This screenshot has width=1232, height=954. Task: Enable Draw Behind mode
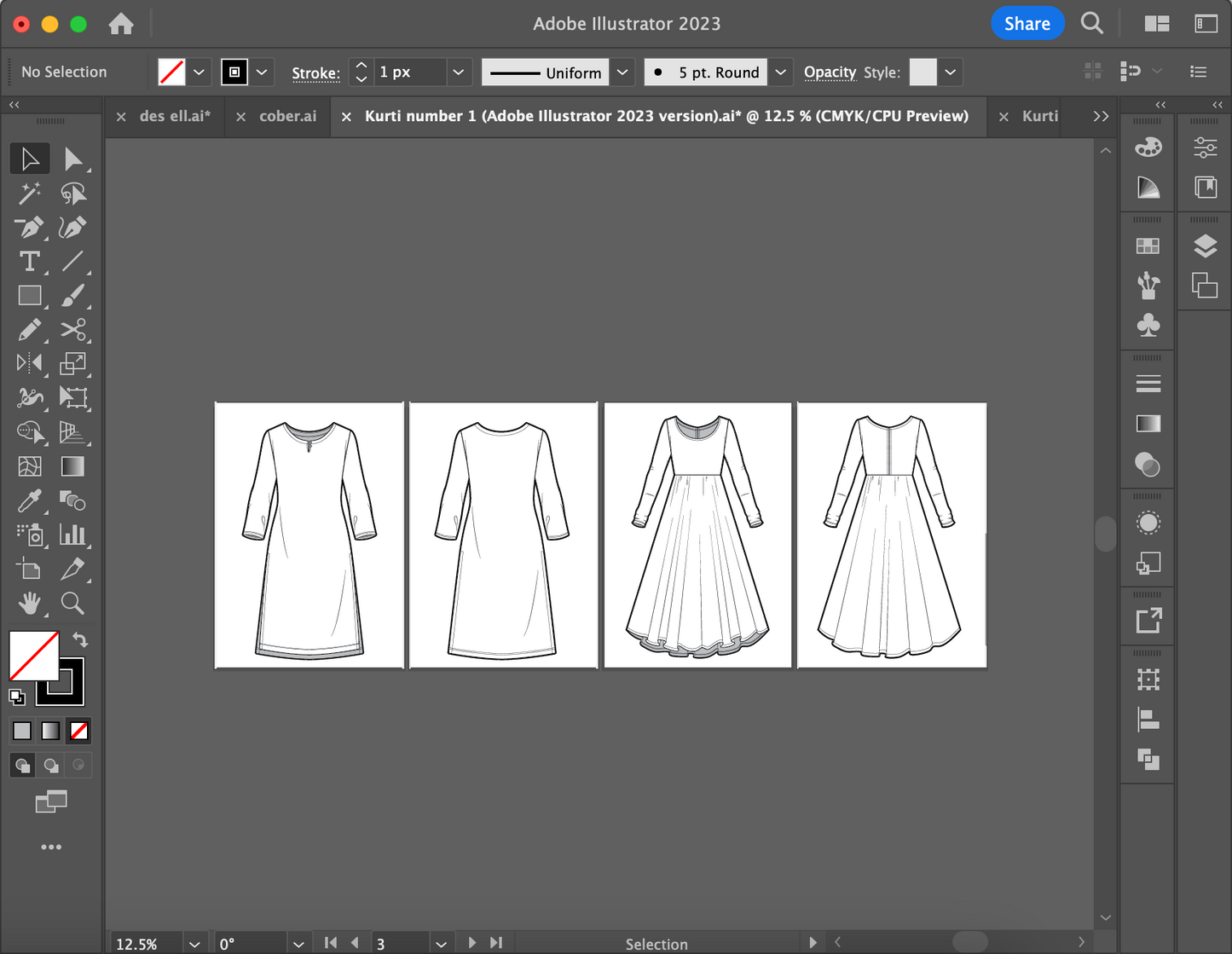click(50, 765)
